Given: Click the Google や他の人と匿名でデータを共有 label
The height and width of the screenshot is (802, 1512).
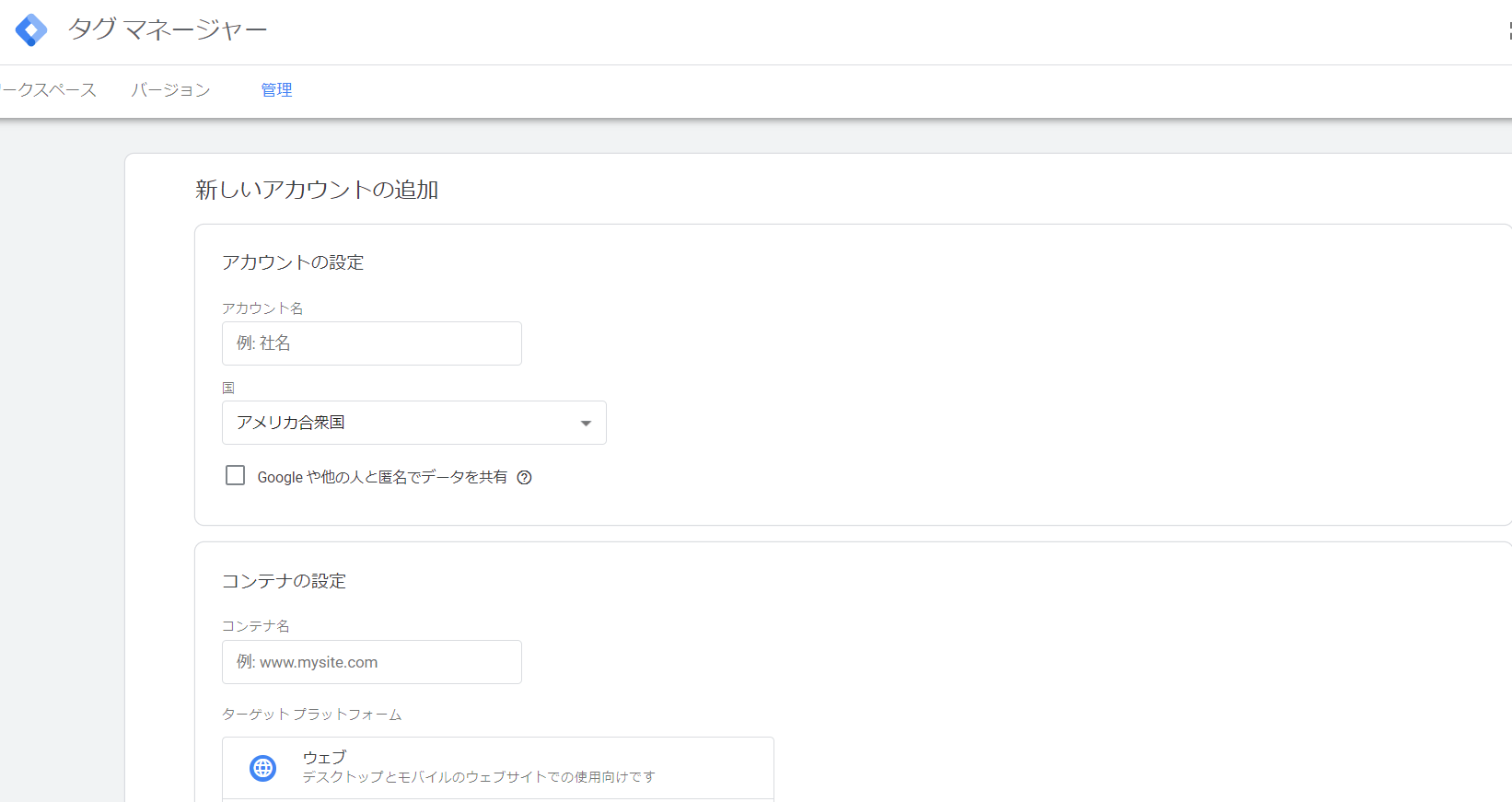Looking at the screenshot, I should [x=382, y=477].
